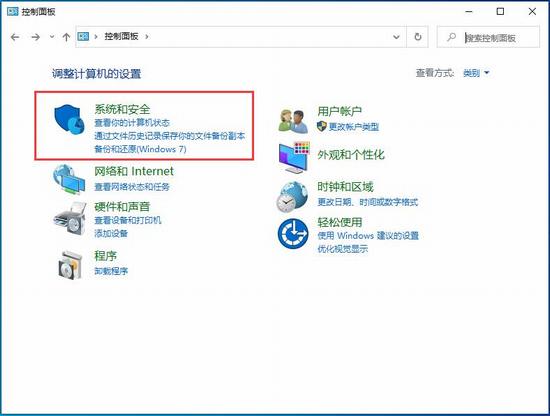Open the Clock and Region globe-clock icon
Screen dimensions: 550x416
(x=292, y=196)
